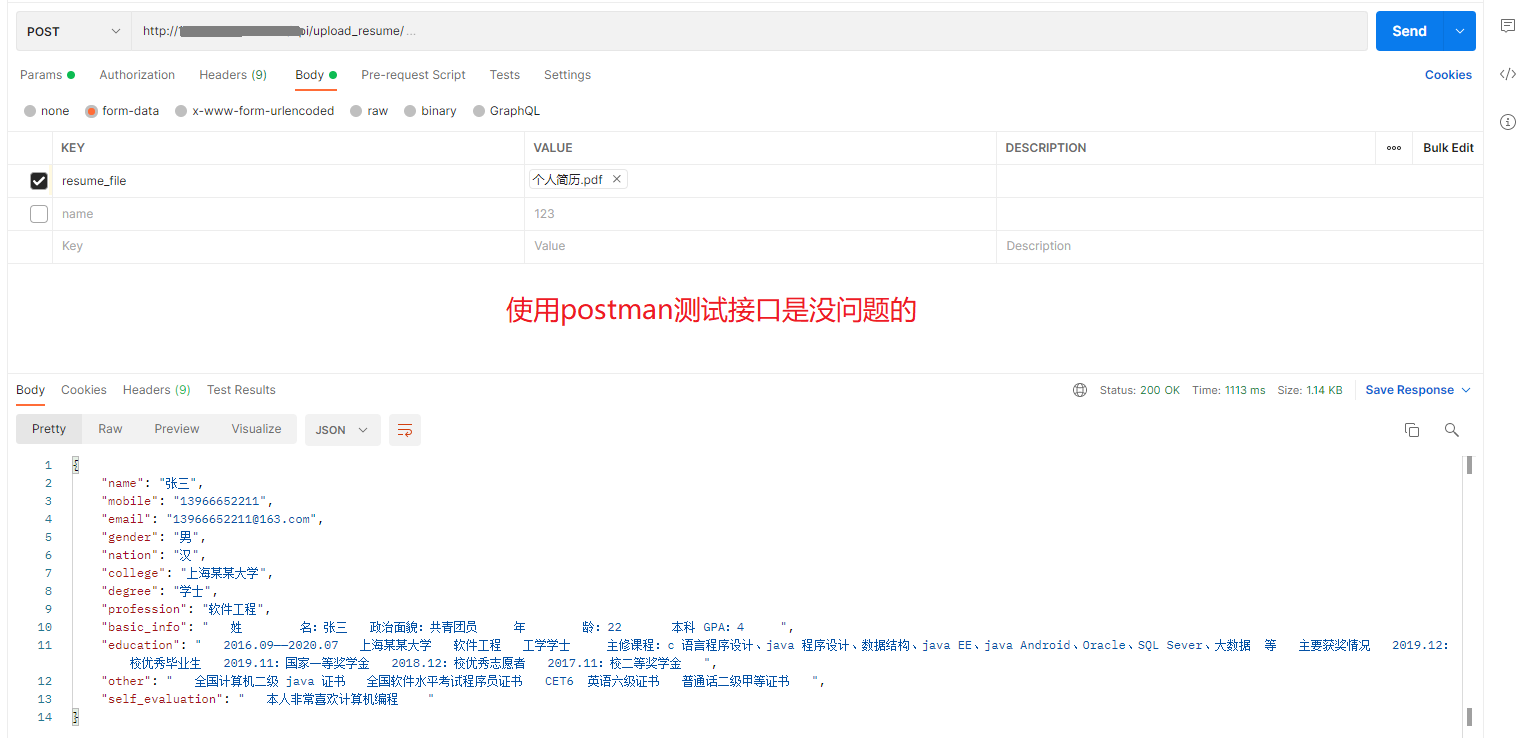Click the network globe icon near status
The height and width of the screenshot is (738, 1520).
1080,390
